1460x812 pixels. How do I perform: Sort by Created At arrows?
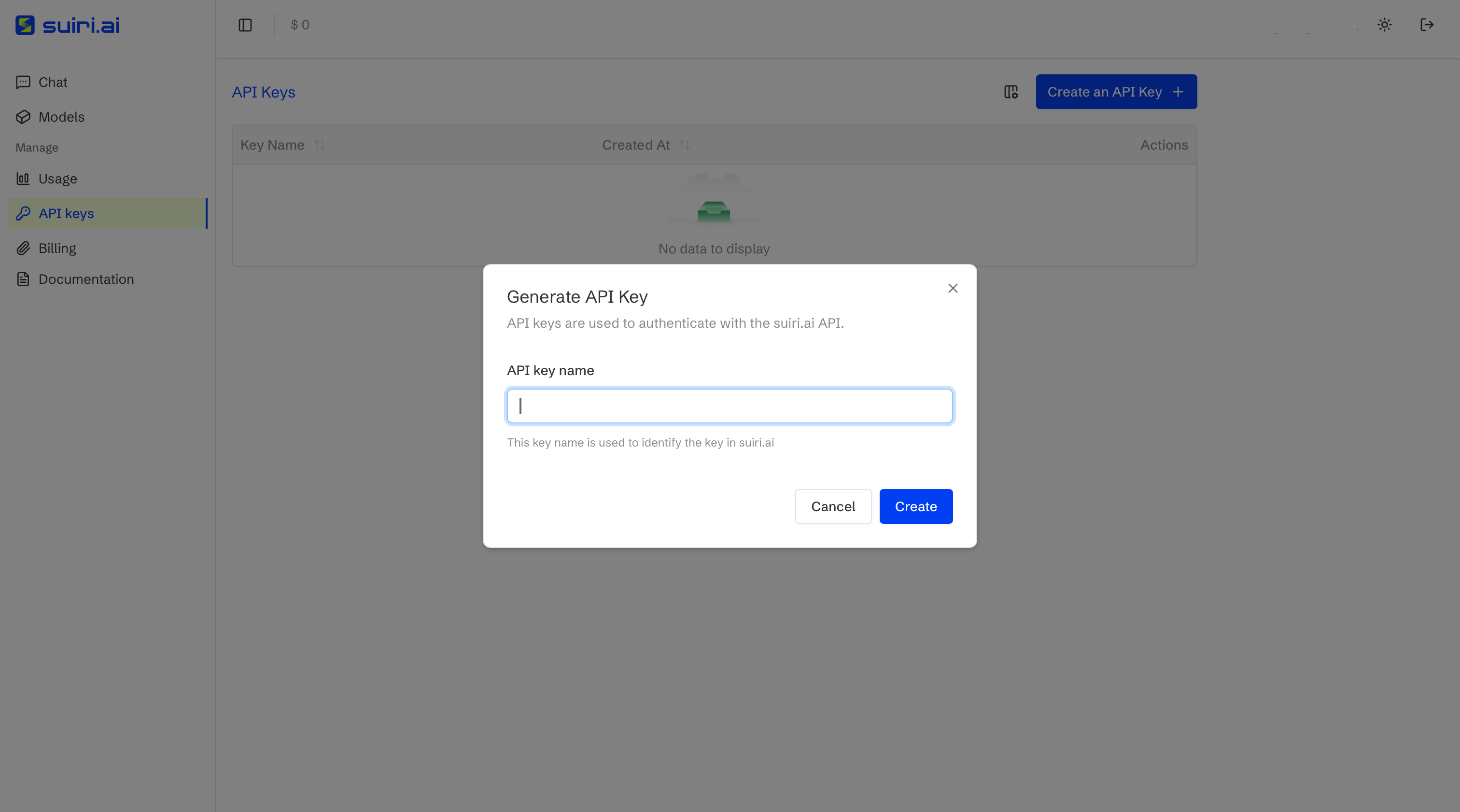[685, 145]
